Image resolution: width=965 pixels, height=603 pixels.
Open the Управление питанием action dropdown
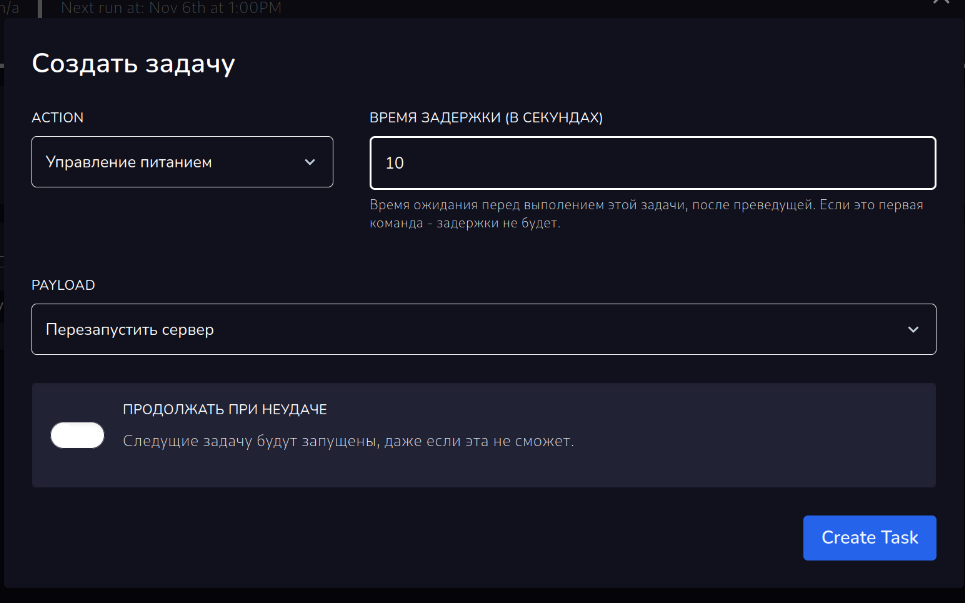(x=182, y=162)
